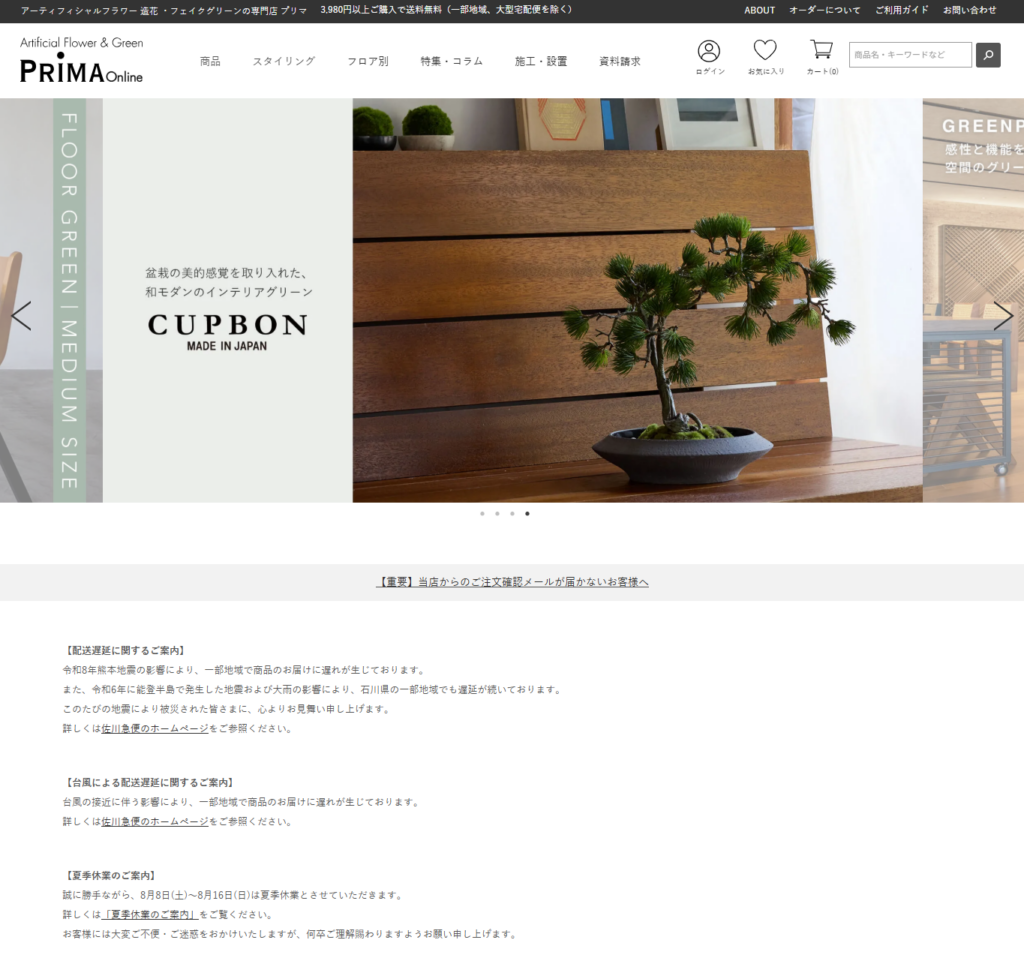The width and height of the screenshot is (1024, 976).
Task: Click the search magnifier button
Action: coord(988,55)
